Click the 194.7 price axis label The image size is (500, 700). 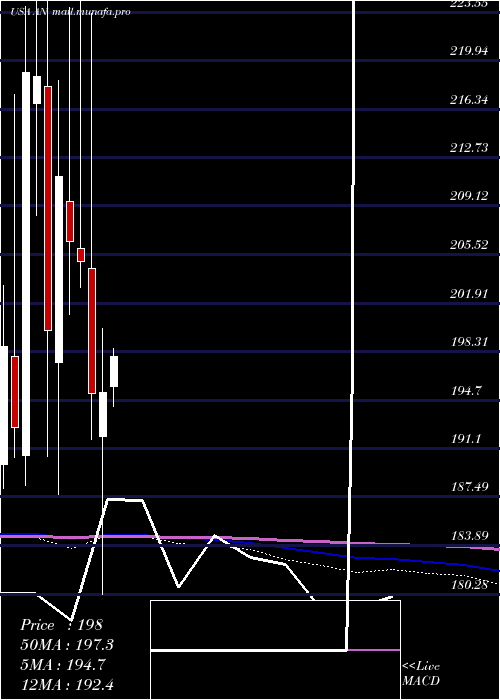466,391
